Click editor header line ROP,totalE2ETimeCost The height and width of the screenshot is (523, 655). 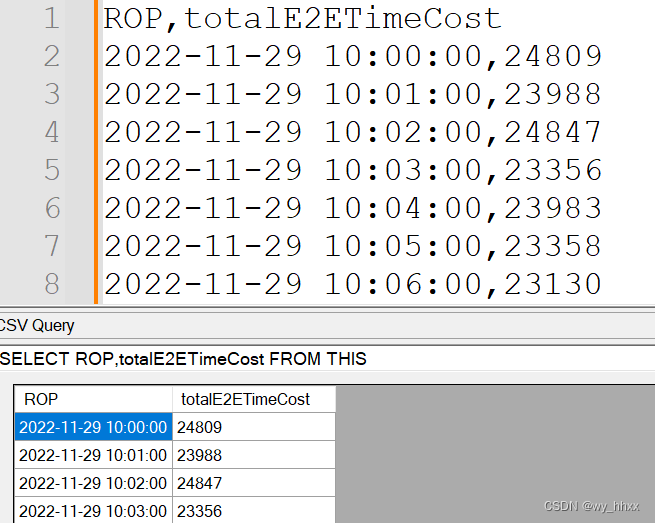[302, 18]
